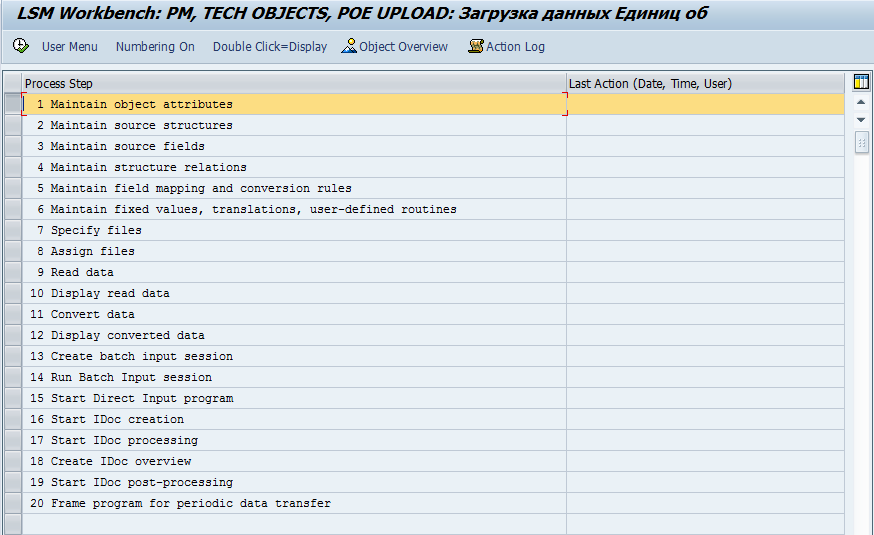Screen dimensions: 874x535
Task: Click Double Click=Display toolbar button
Action: tap(270, 47)
